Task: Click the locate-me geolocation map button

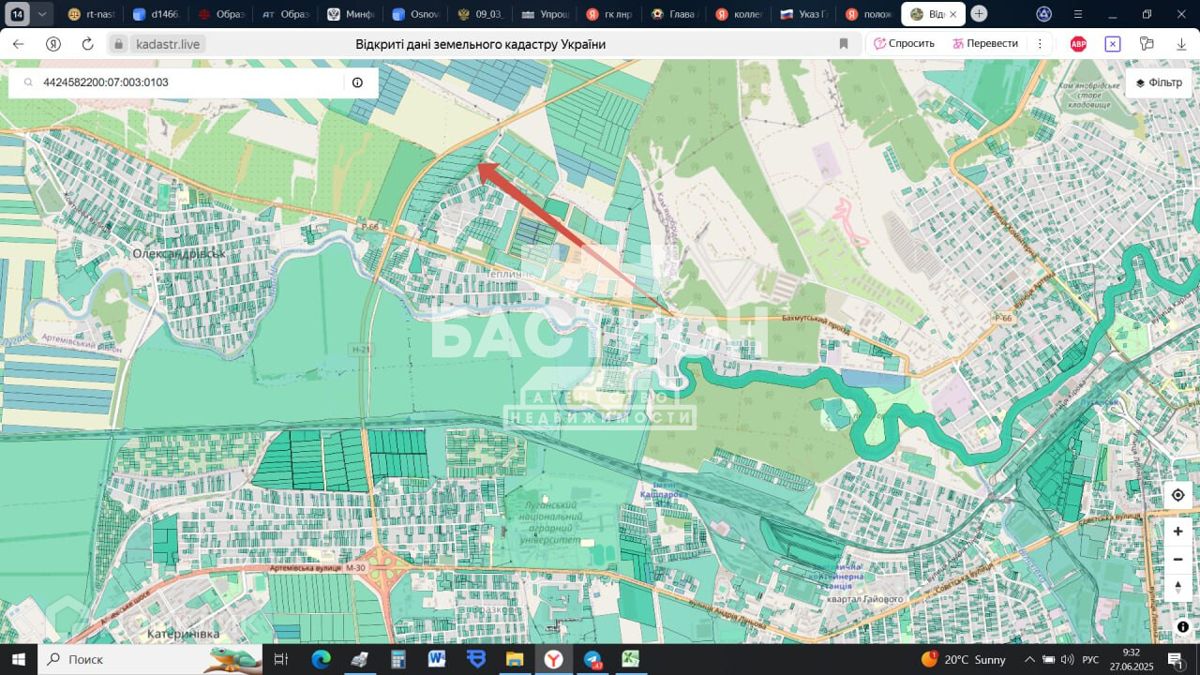Action: point(1177,495)
